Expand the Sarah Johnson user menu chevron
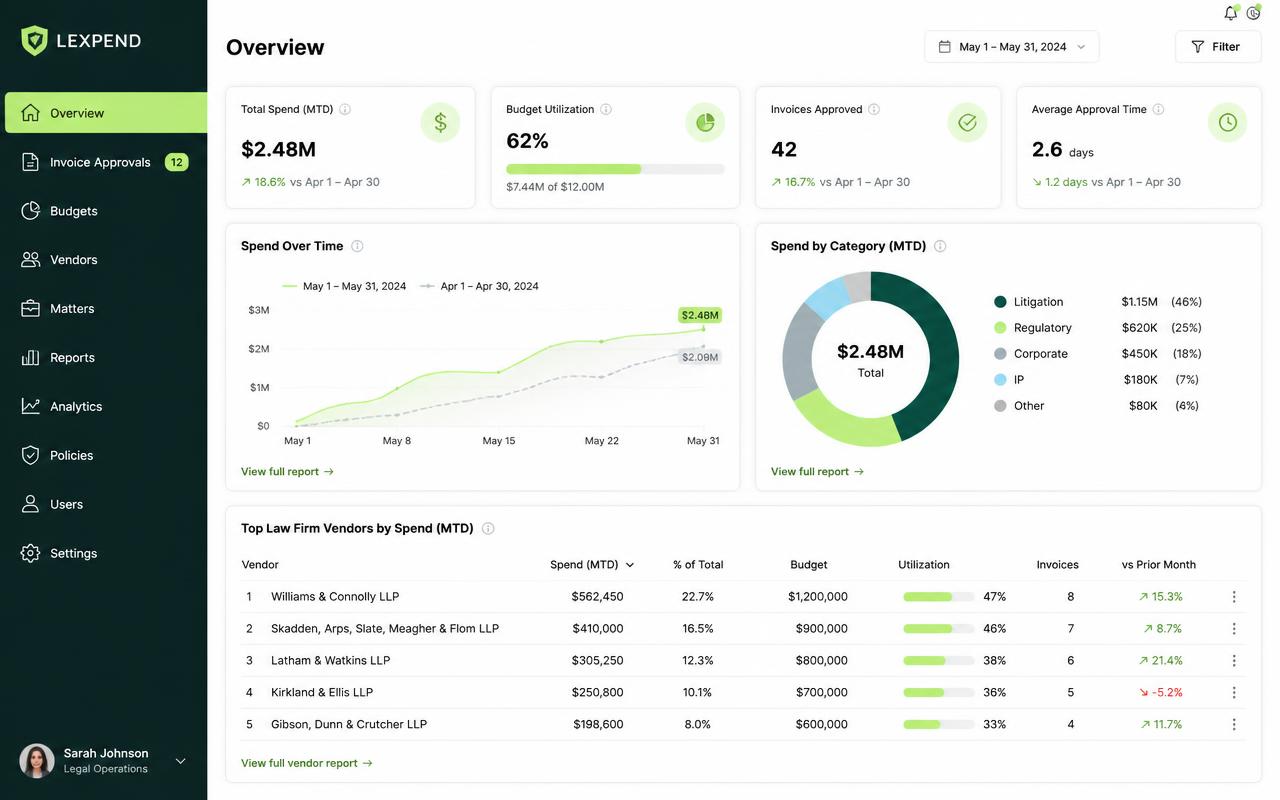 point(181,761)
